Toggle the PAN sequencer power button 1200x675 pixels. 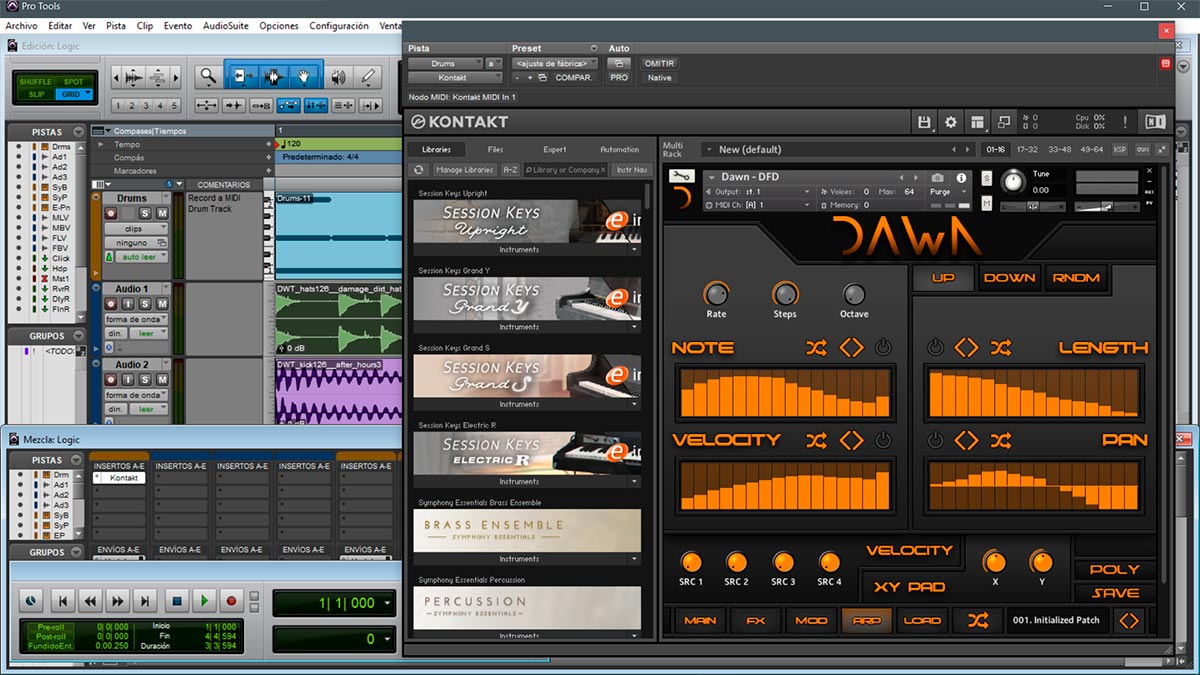(935, 440)
